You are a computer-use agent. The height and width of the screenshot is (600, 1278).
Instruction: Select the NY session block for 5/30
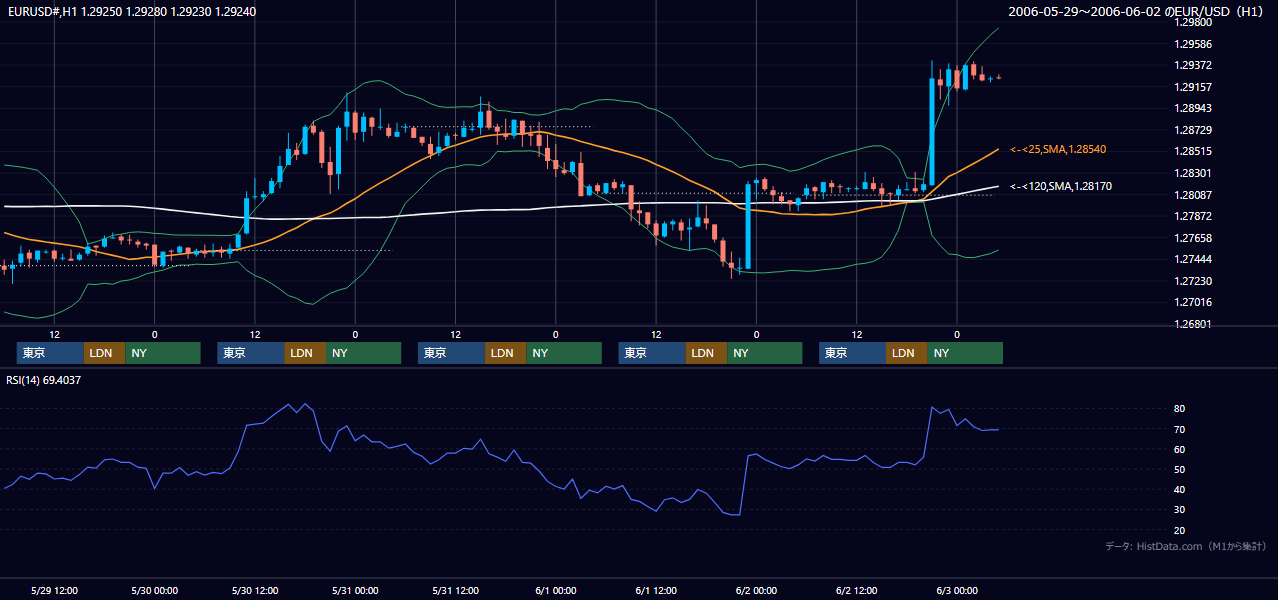click(364, 353)
